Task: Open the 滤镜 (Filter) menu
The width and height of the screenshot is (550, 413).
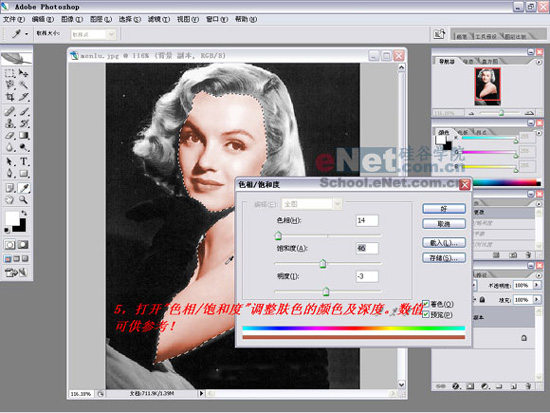Action: 159,19
